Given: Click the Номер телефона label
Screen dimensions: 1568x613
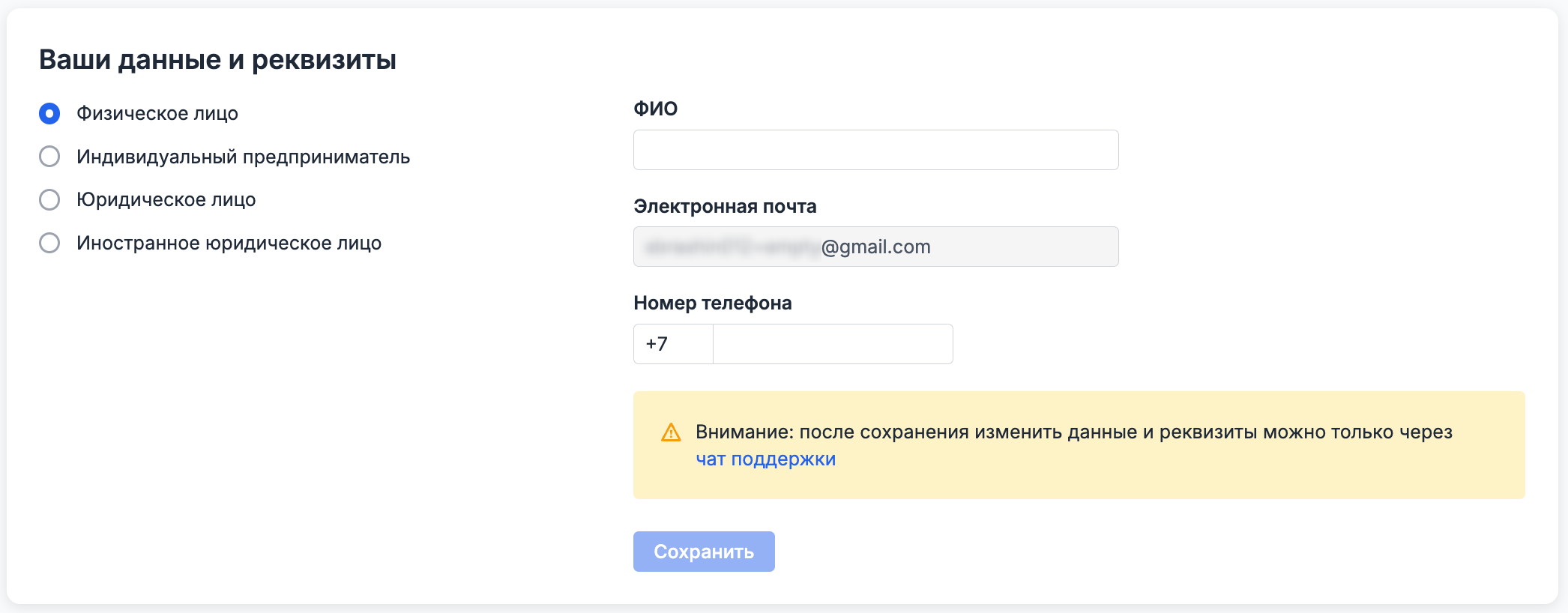Looking at the screenshot, I should point(712,303).
